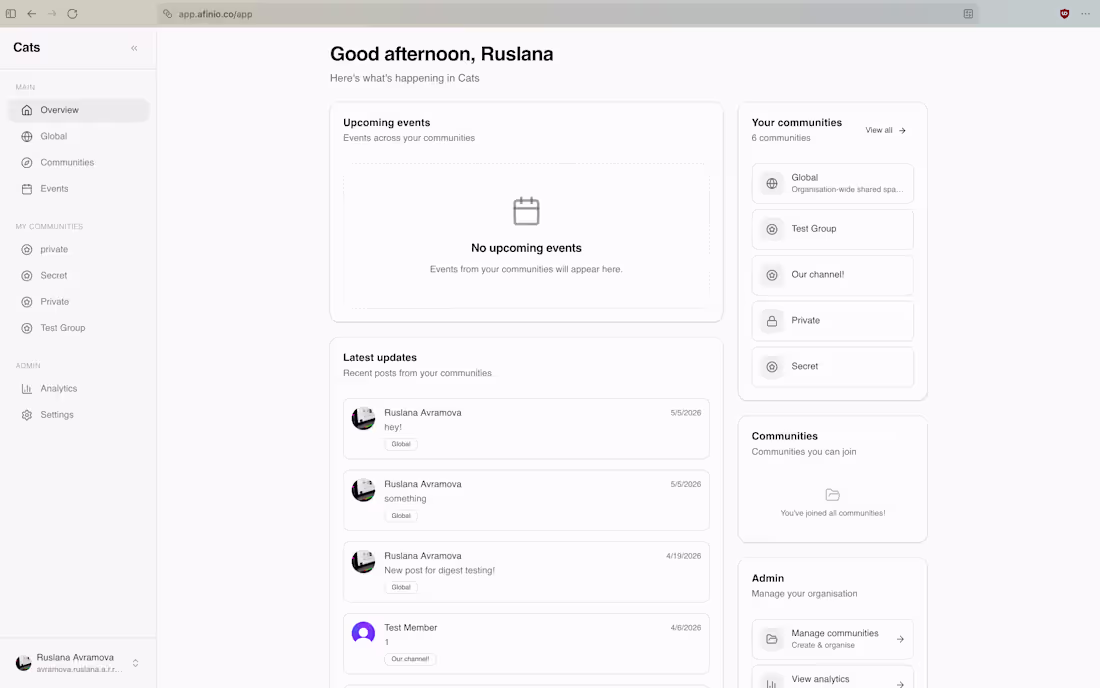Viewport: 1100px width, 688px height.
Task: Click the compass icon beside sidebar Communities
Action: (27, 163)
